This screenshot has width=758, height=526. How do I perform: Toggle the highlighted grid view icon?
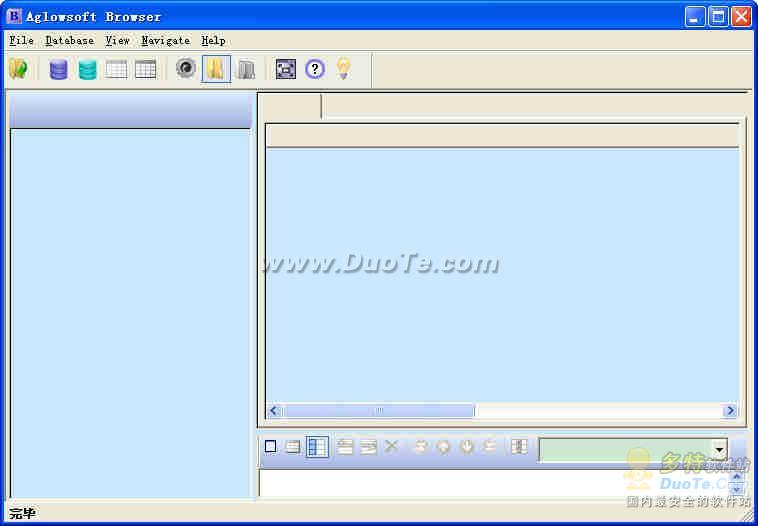click(x=318, y=447)
